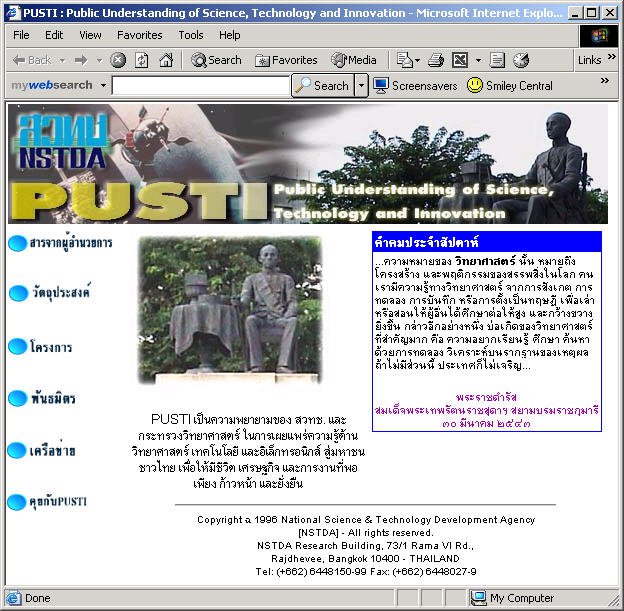Click the Stop button in the toolbar
This screenshot has height=611, width=624.
tap(118, 60)
